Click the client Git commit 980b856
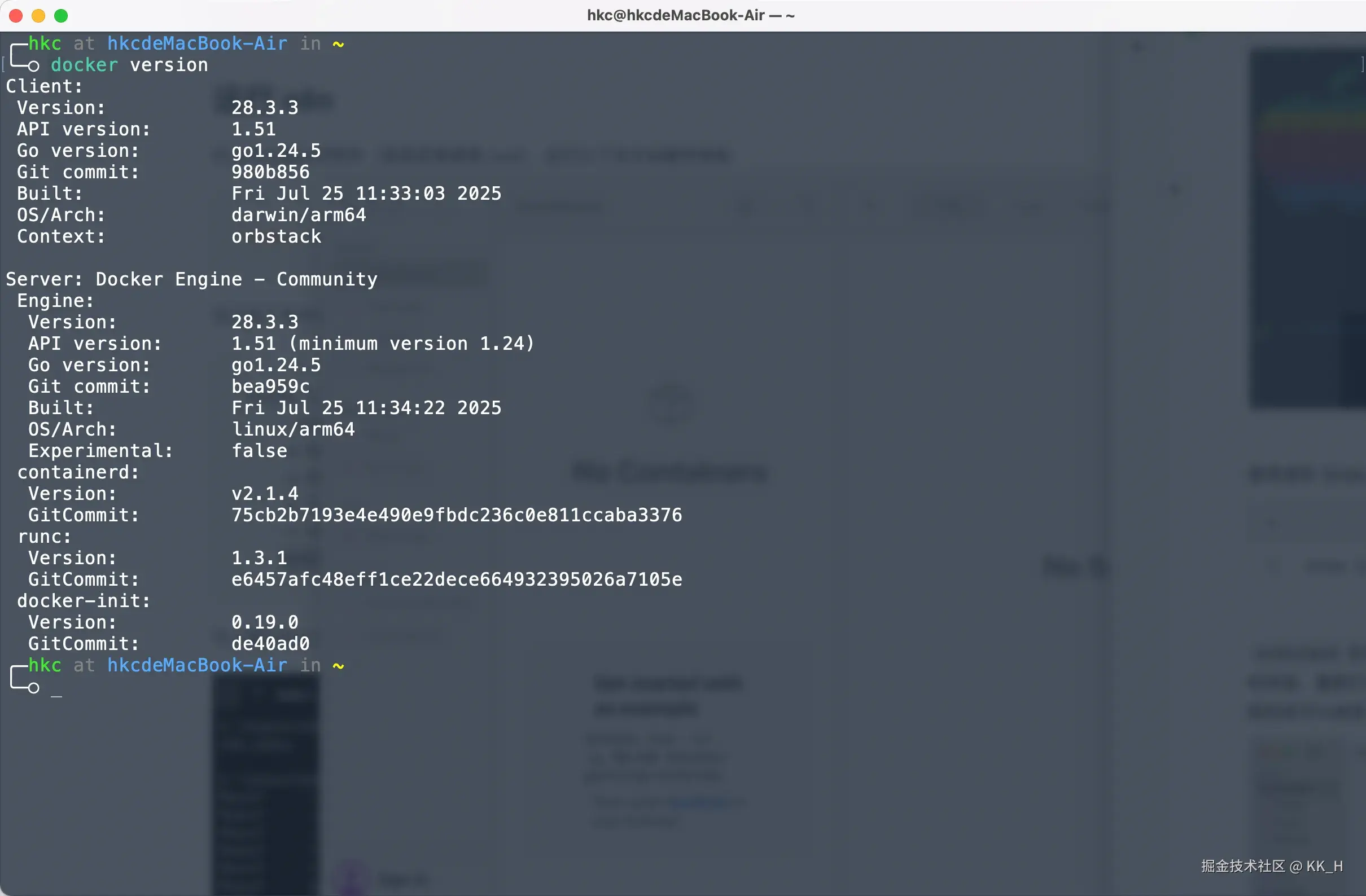This screenshot has height=896, width=1366. coord(270,172)
